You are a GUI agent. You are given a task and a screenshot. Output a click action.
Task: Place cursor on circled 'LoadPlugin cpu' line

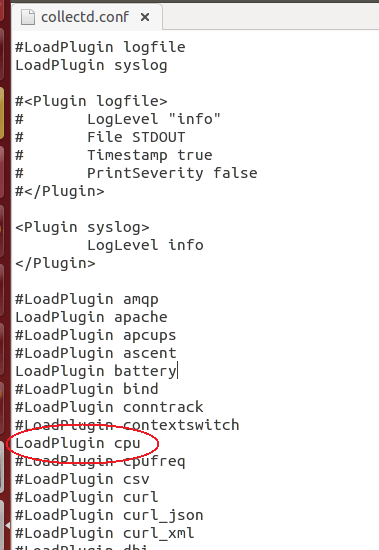tap(78, 443)
